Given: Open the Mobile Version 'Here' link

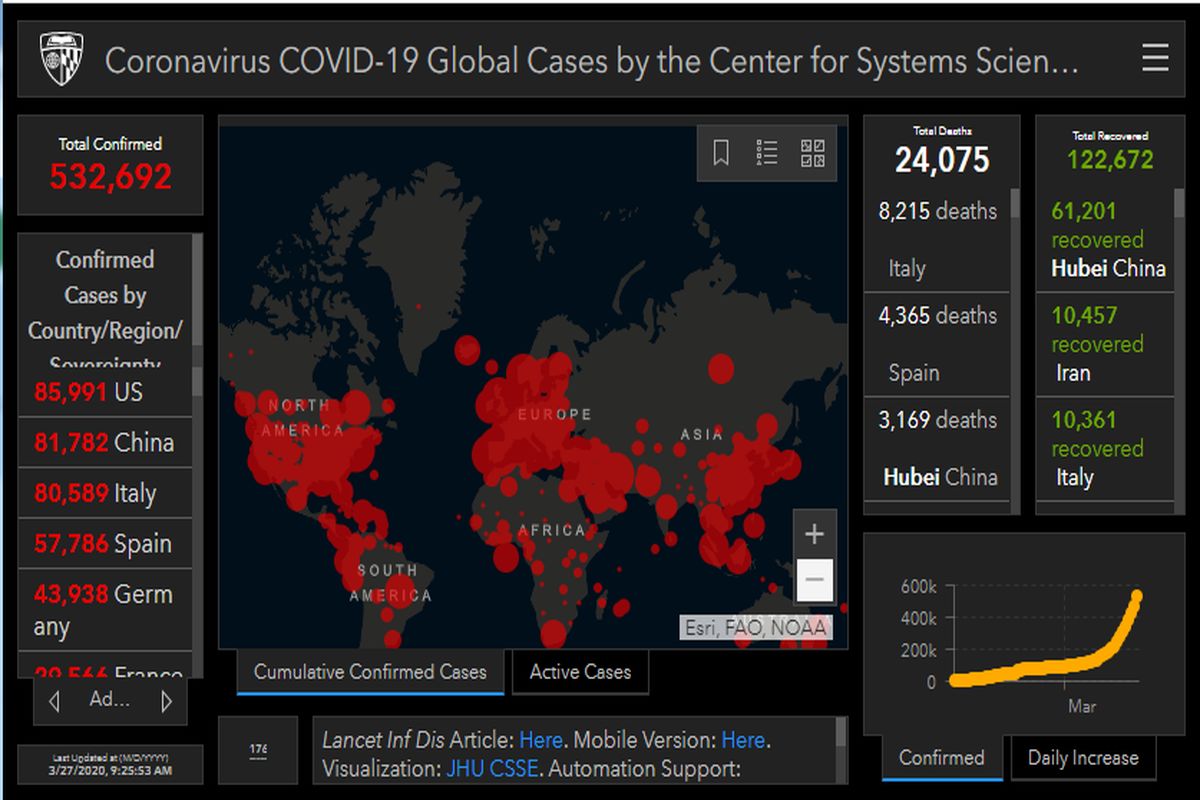Looking at the screenshot, I should tap(743, 741).
